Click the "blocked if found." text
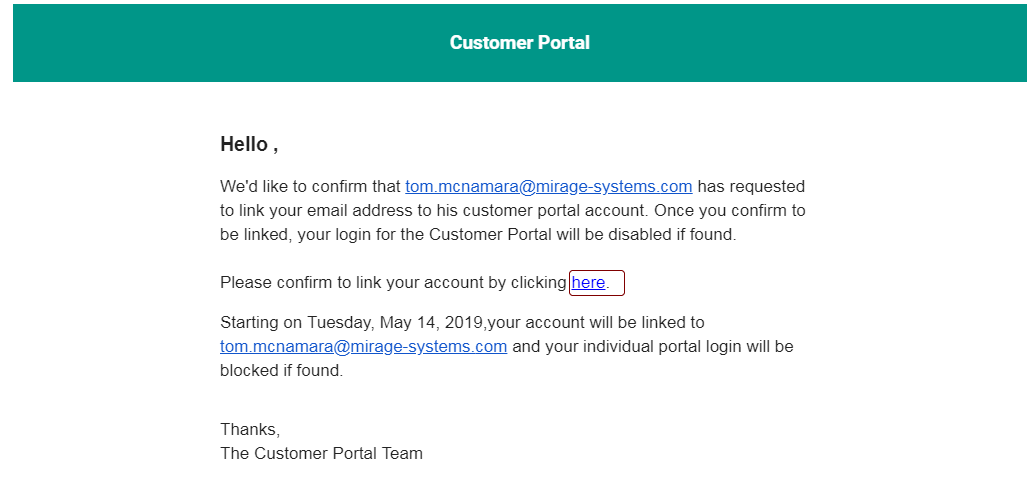 281,371
